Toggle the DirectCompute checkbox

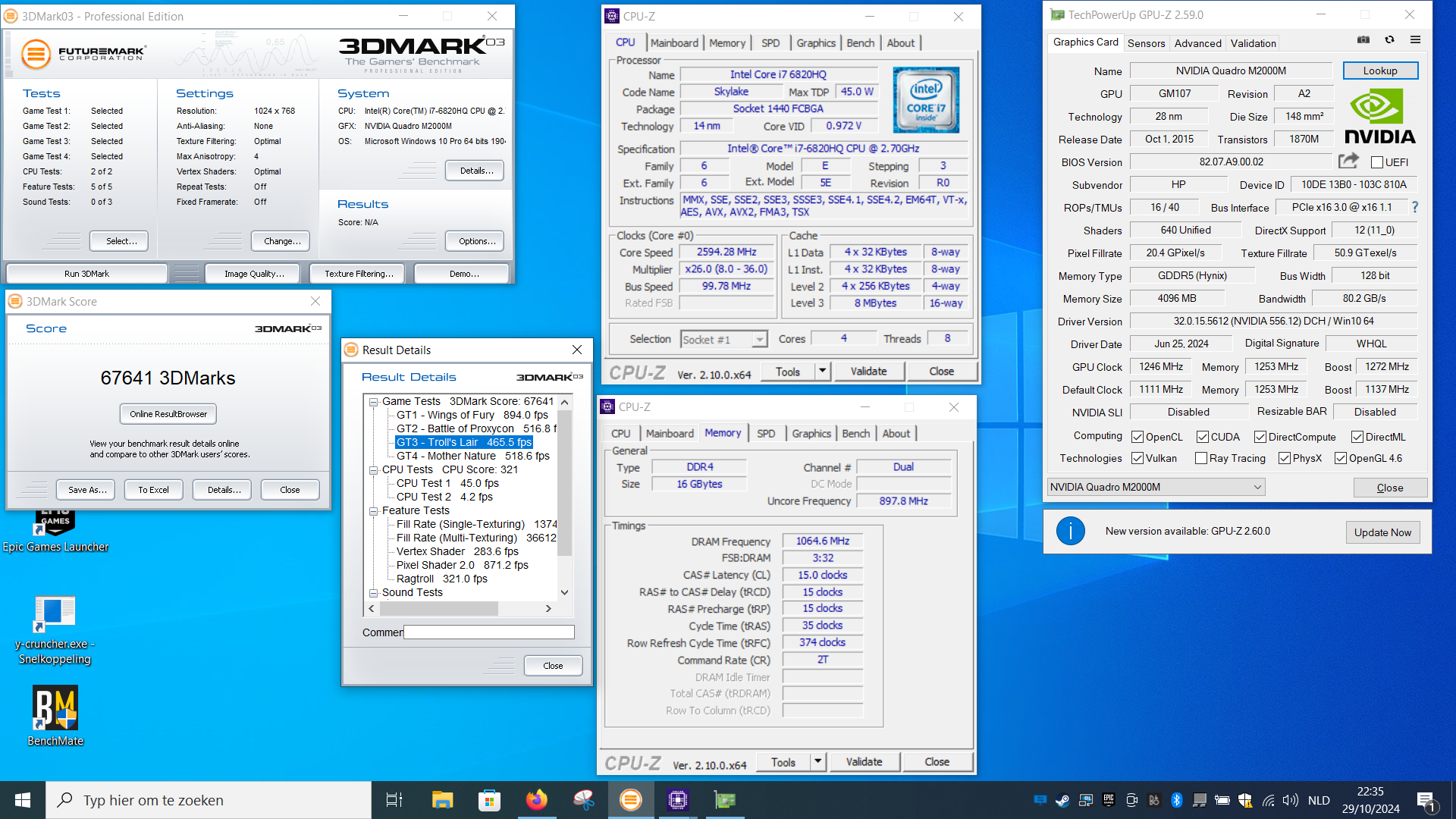(1260, 437)
